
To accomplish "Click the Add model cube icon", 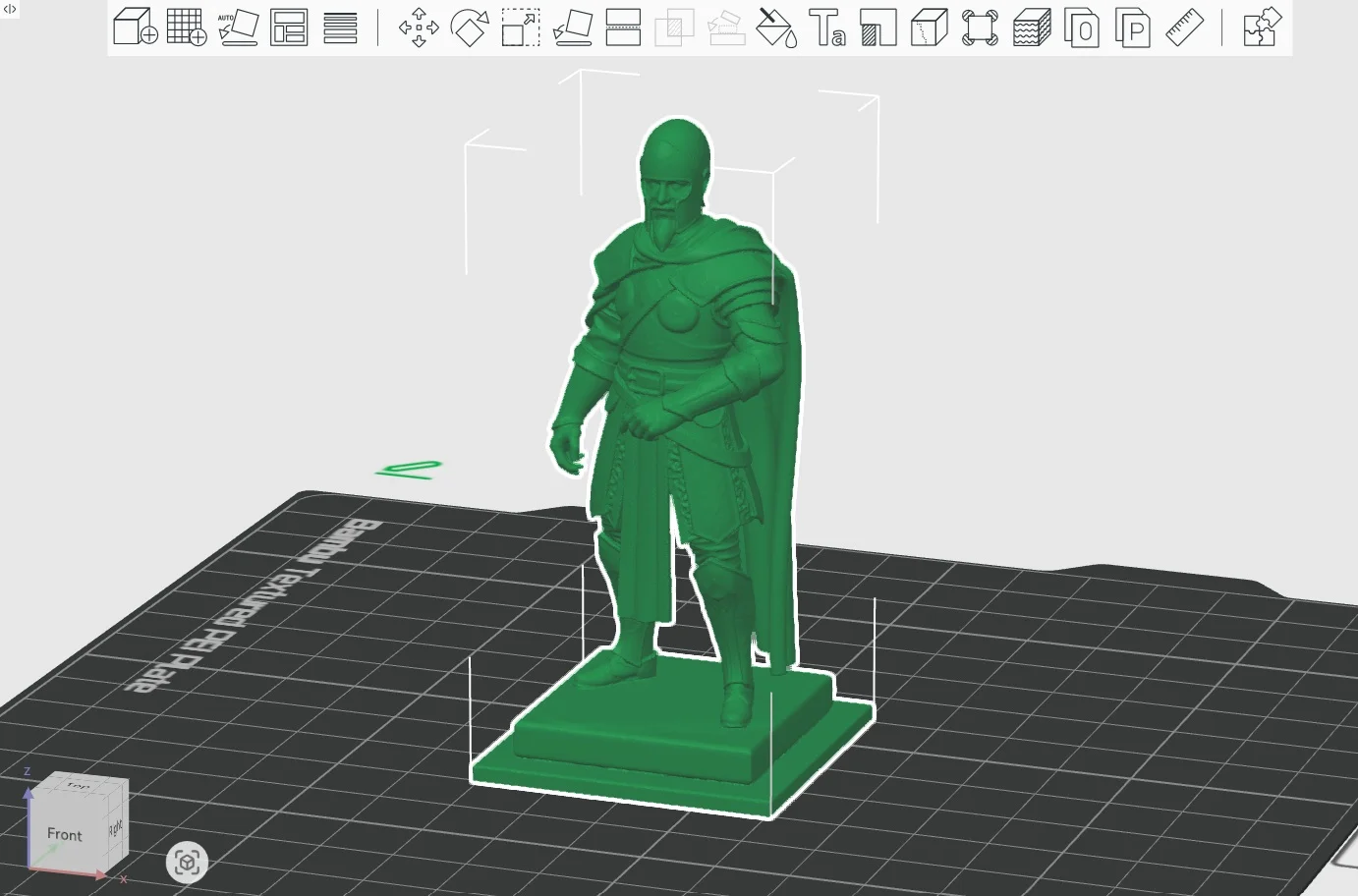I will point(135,28).
